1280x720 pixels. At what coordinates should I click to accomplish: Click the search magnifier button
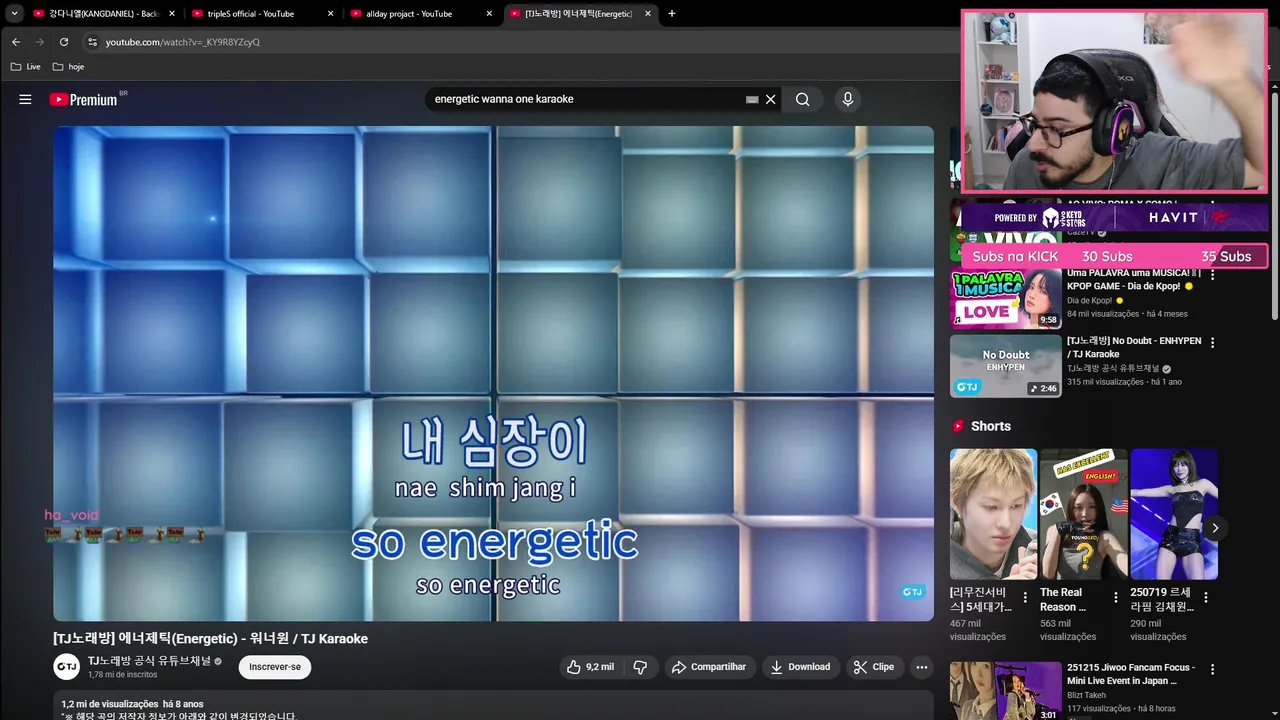tap(803, 99)
